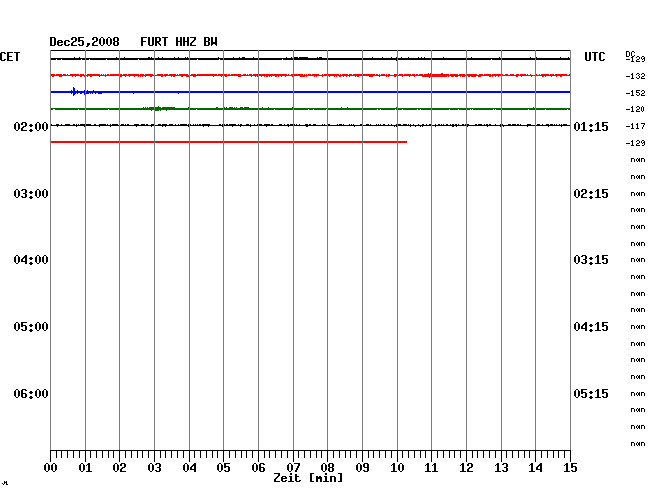The height and width of the screenshot is (494, 650).
Task: Click the DC offset value -152
Action: (635, 93)
